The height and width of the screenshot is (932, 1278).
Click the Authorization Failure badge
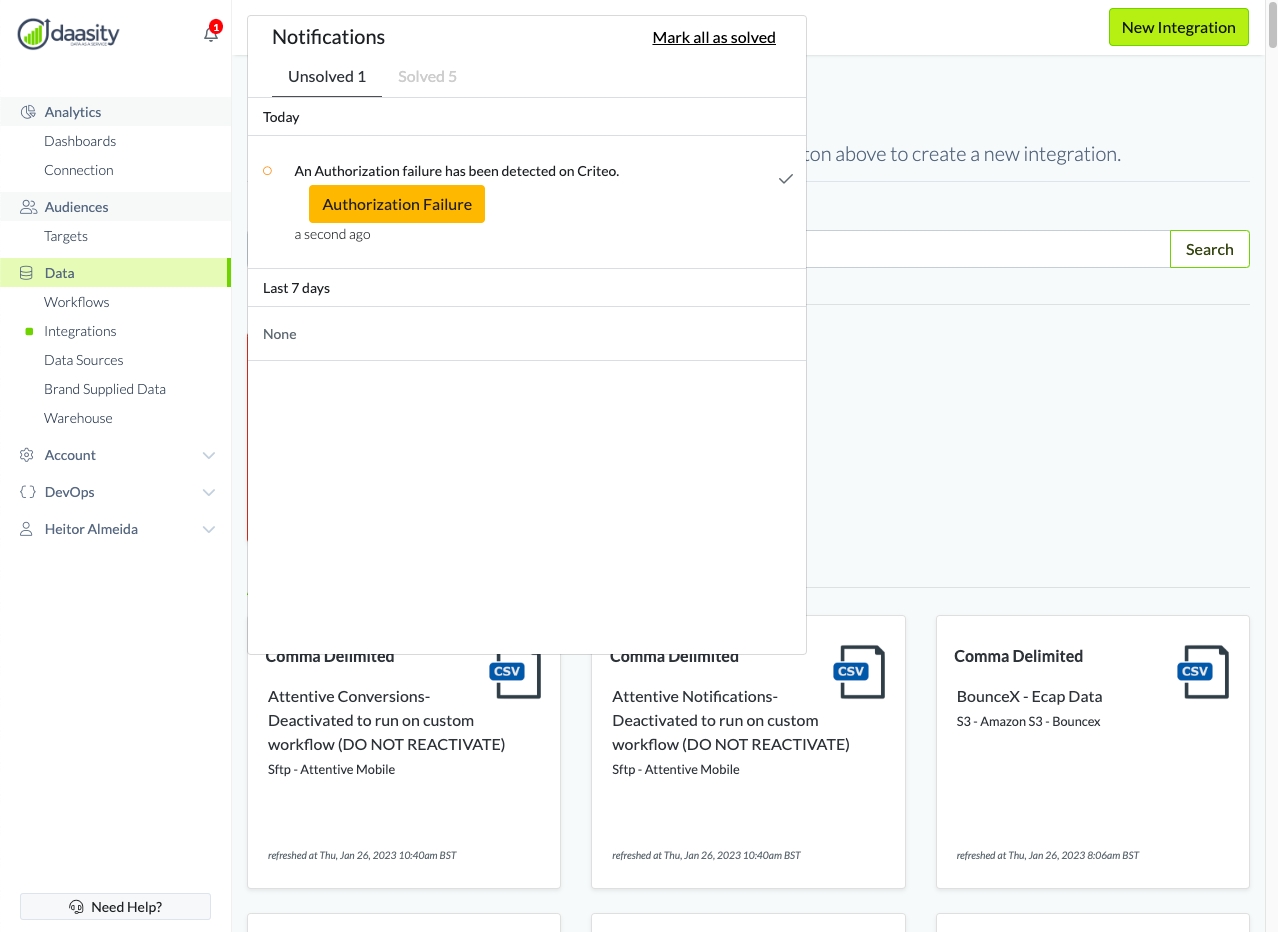(x=397, y=204)
